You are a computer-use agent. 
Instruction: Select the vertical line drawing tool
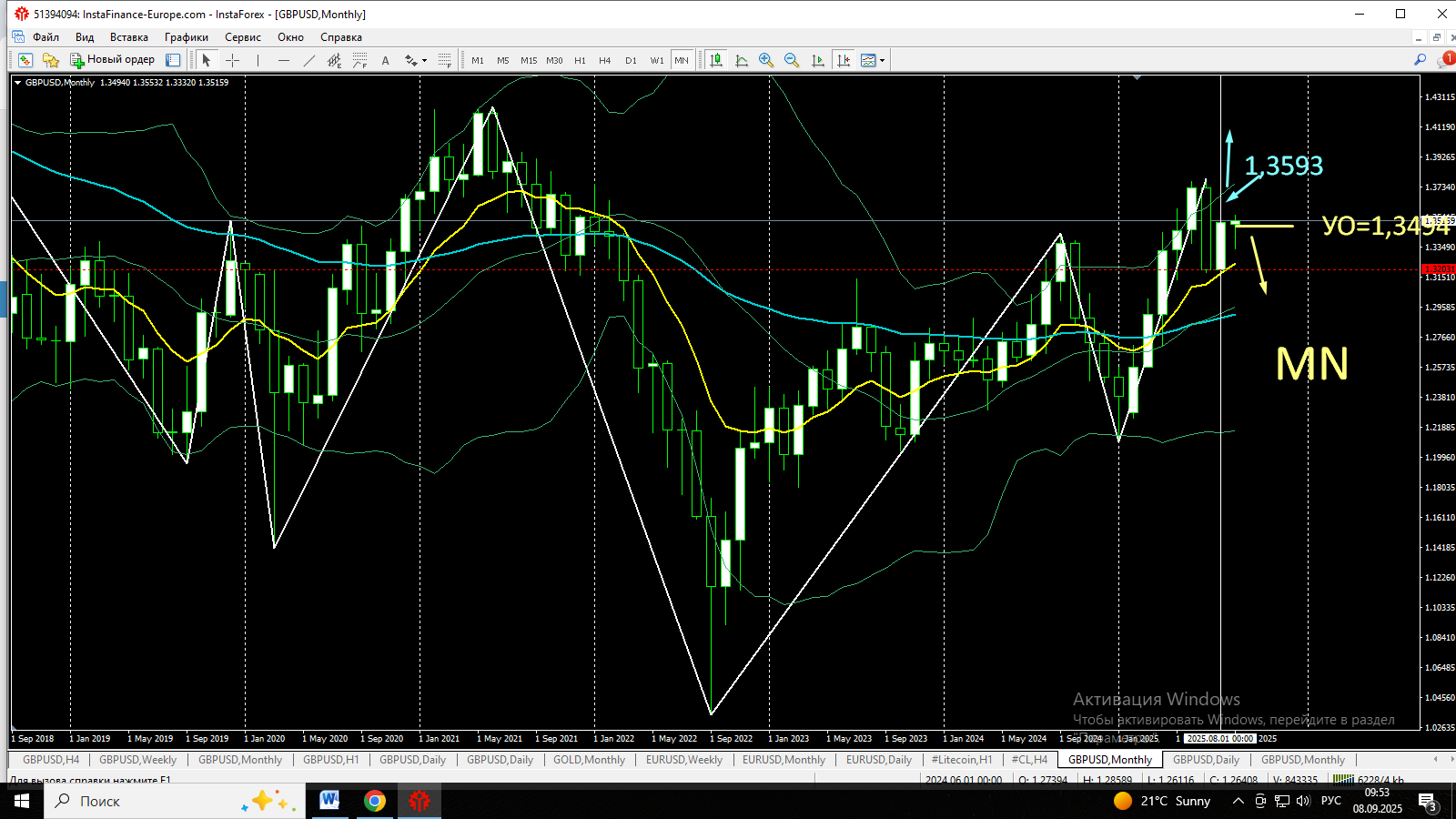coord(258,60)
